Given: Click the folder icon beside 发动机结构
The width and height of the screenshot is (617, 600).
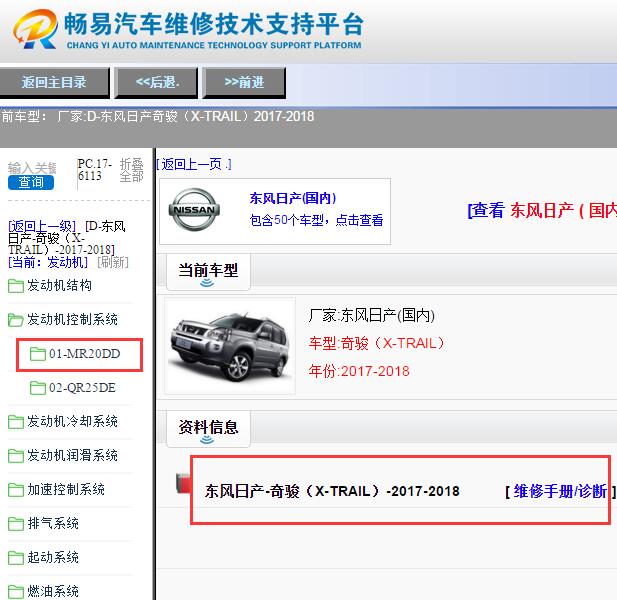Looking at the screenshot, I should point(16,286).
